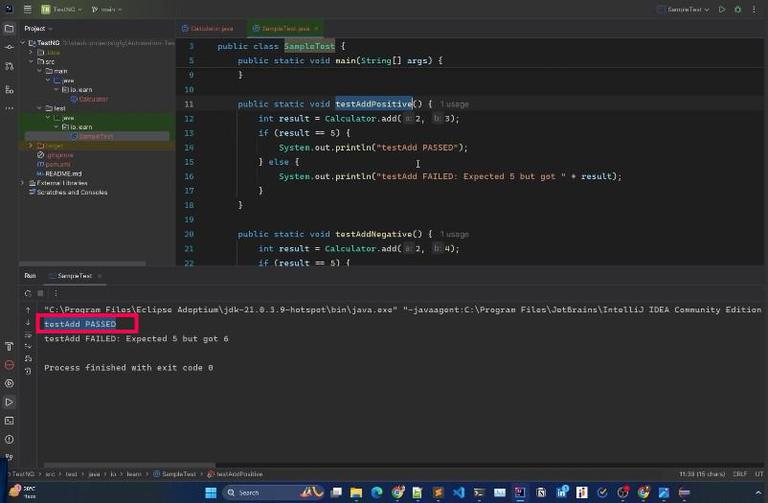This screenshot has height=503, width=768.
Task: Open the Git tool window icon
Action: (9, 456)
